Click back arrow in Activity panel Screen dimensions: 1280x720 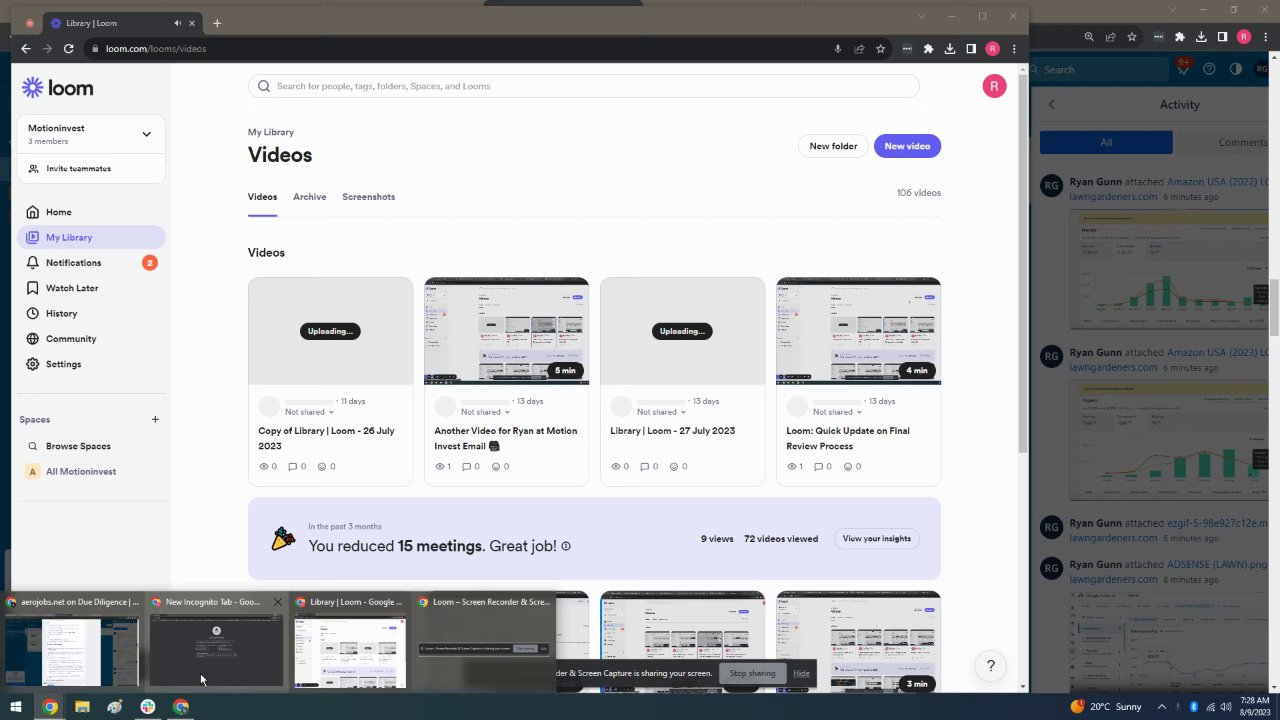tap(1051, 104)
